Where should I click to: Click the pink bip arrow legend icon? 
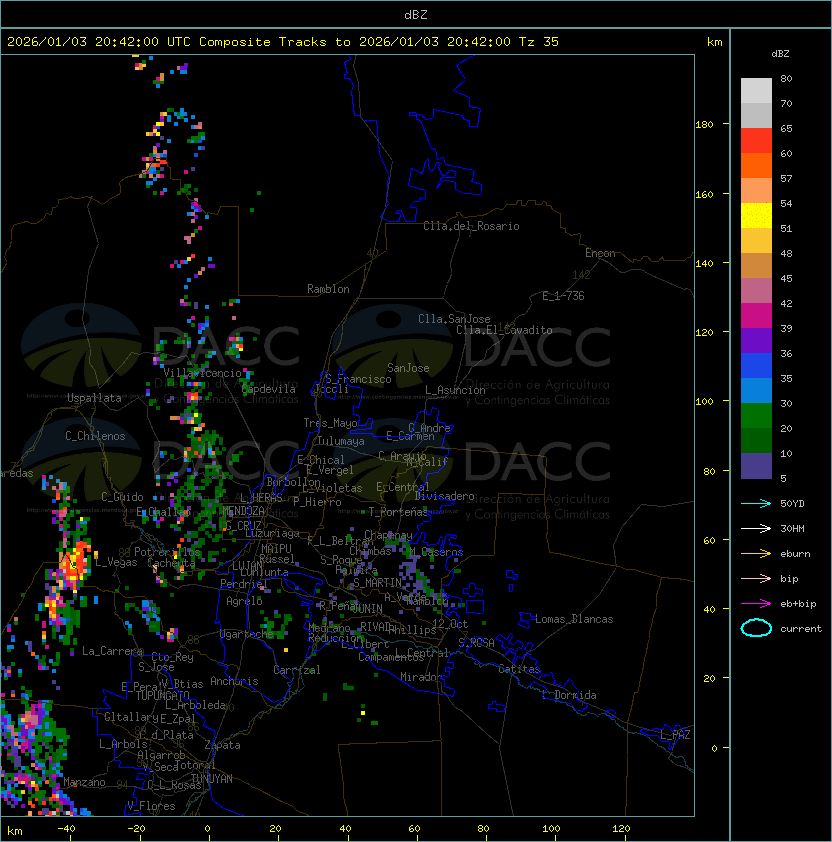756,578
